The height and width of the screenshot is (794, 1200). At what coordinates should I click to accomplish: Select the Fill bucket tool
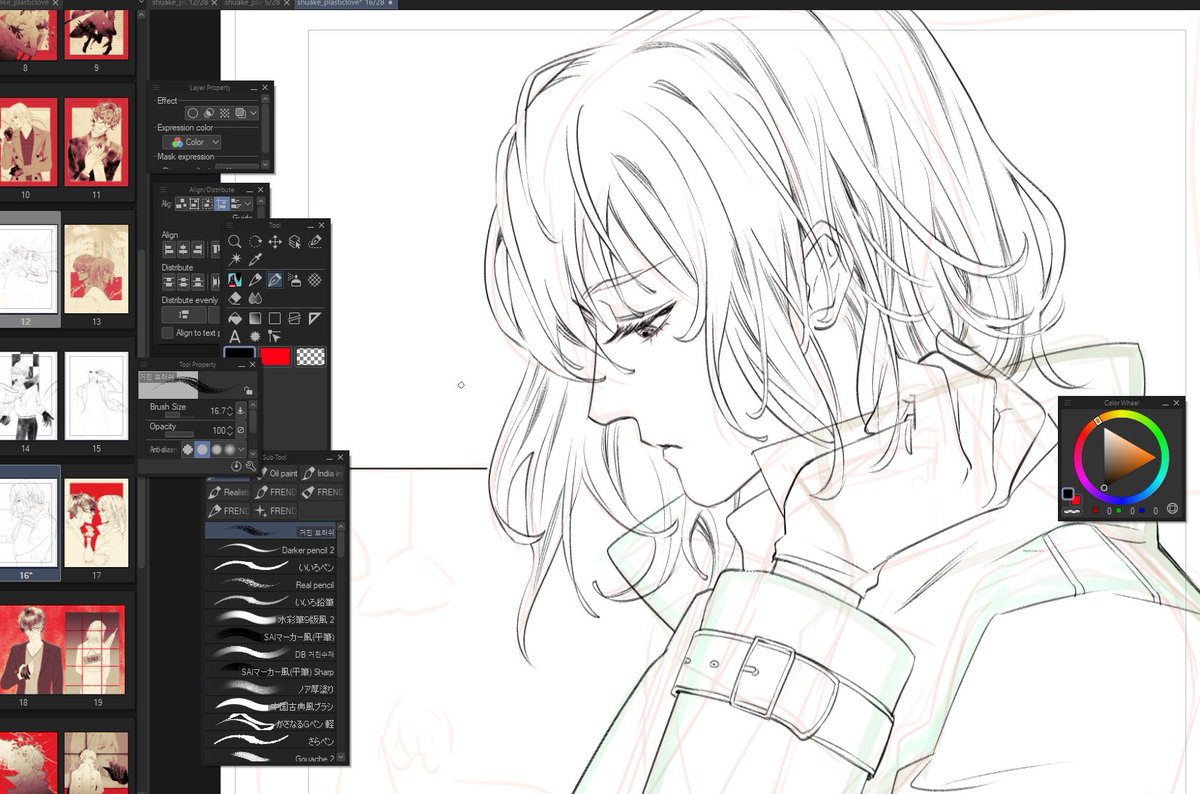(234, 318)
